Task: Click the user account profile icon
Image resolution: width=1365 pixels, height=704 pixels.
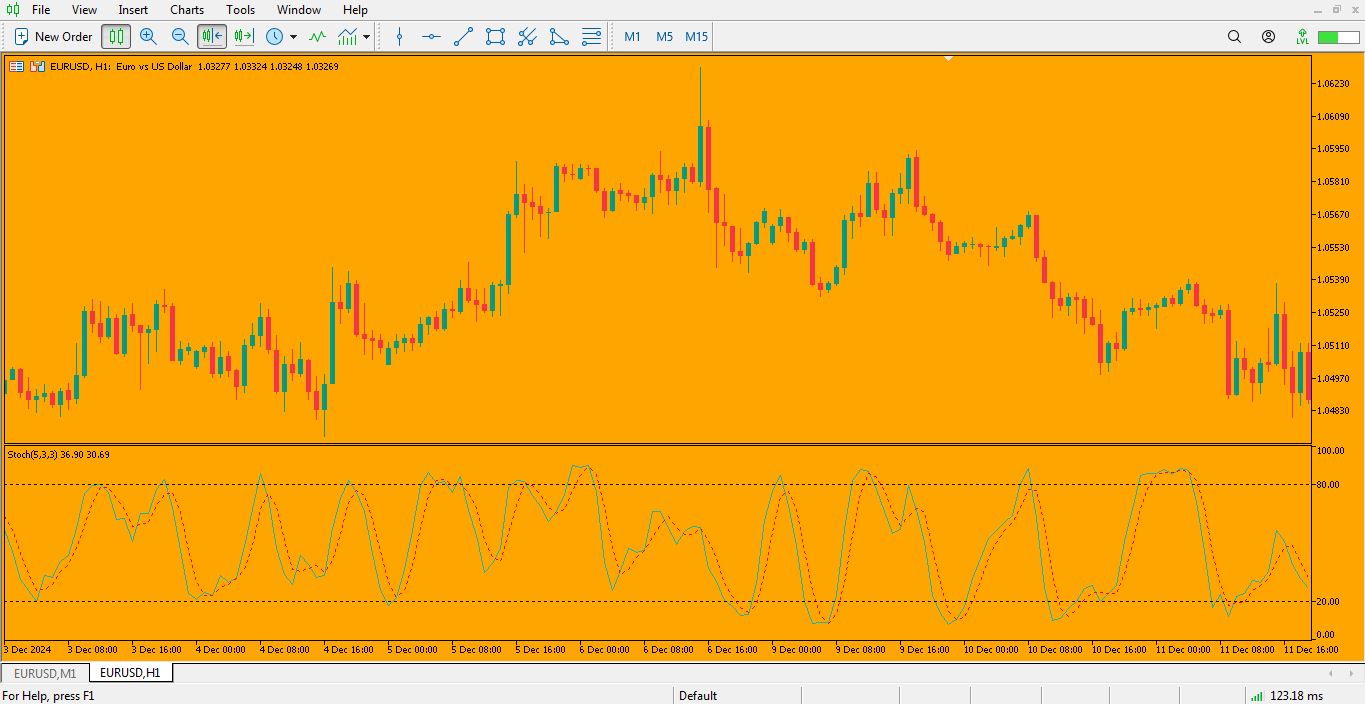Action: point(1268,36)
